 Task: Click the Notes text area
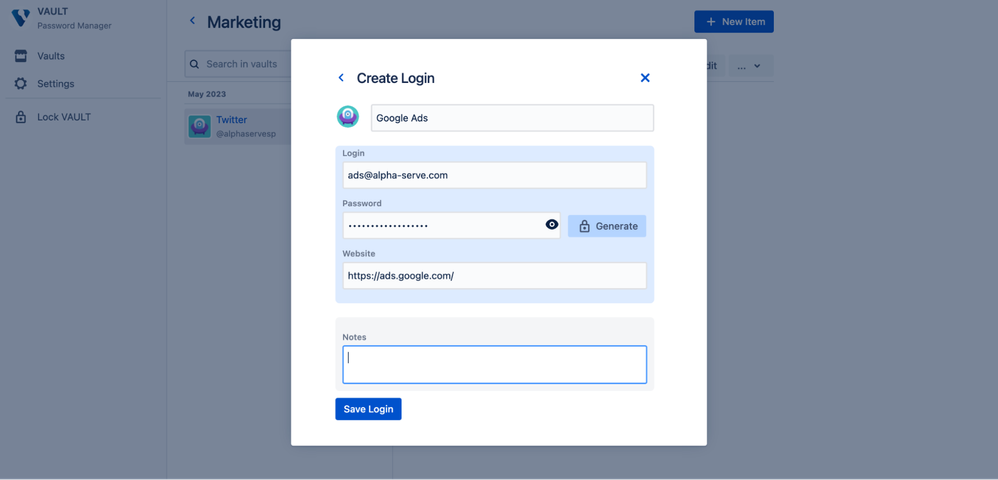[495, 365]
